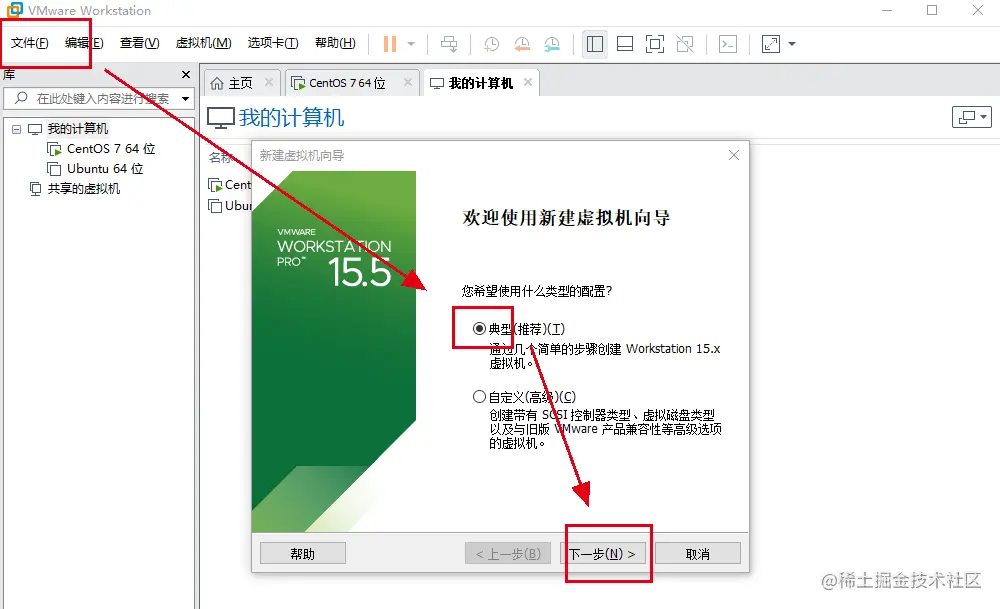Close the 新建虚拟机向导 dialog
1000x609 pixels.
(x=734, y=155)
